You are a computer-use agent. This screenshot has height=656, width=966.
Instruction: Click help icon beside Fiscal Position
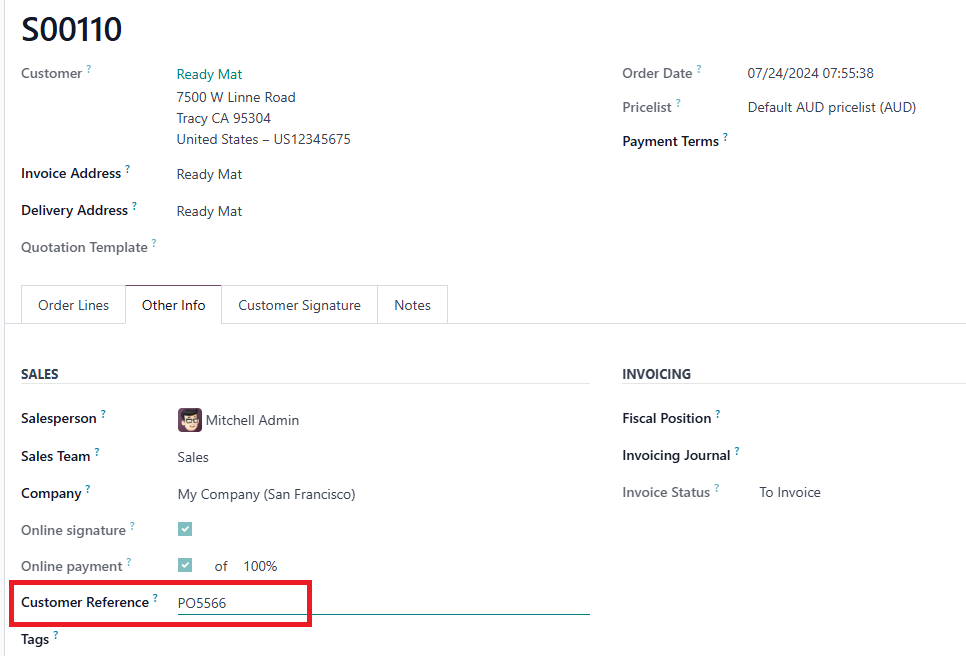[x=717, y=414]
